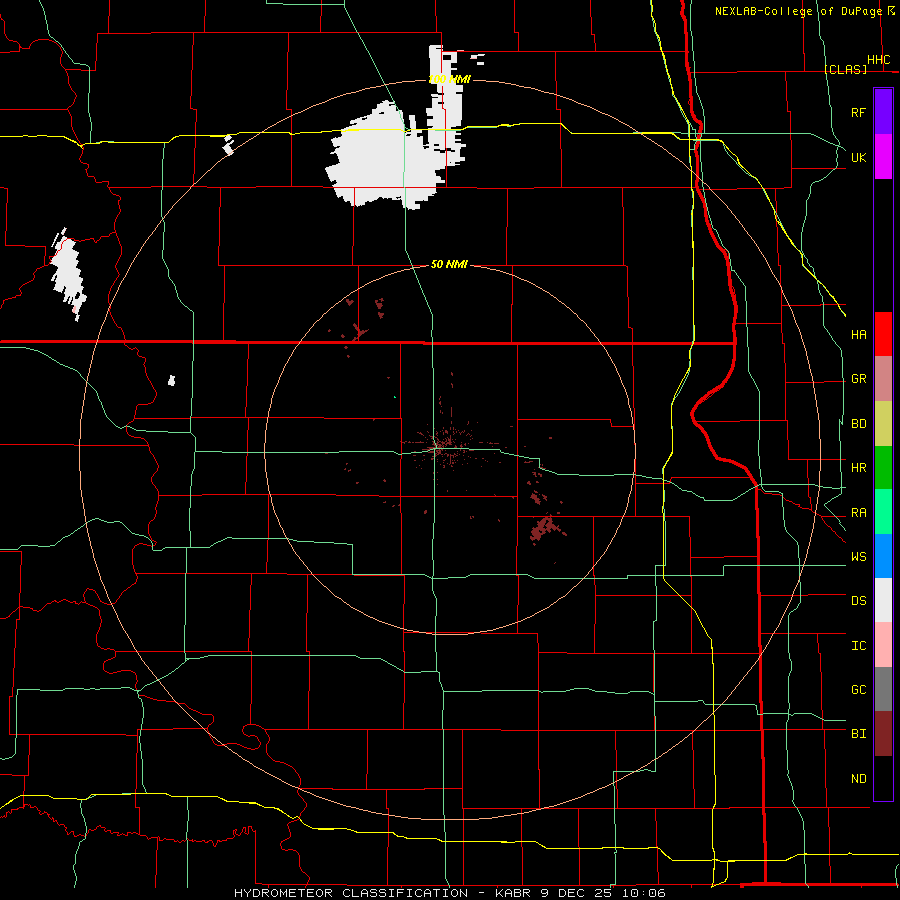Click the IC legend label

(858, 646)
